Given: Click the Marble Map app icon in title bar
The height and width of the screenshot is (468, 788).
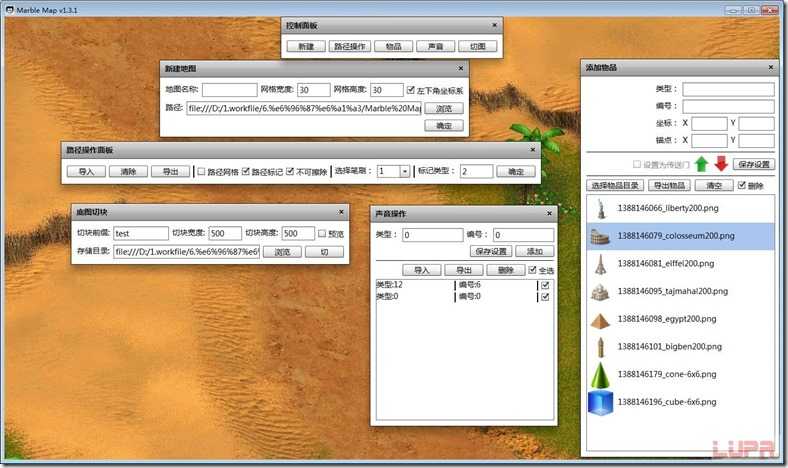Looking at the screenshot, I should [x=9, y=10].
